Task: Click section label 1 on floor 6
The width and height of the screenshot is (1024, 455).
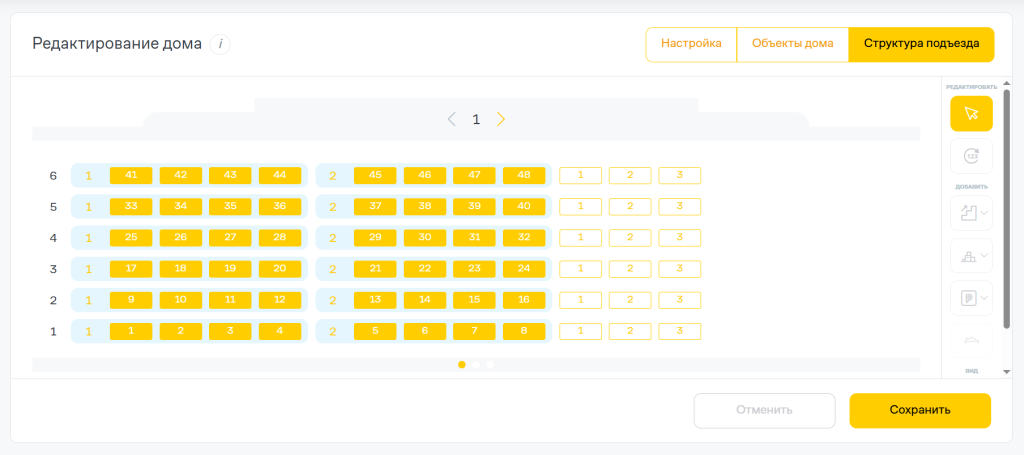Action: pos(88,176)
